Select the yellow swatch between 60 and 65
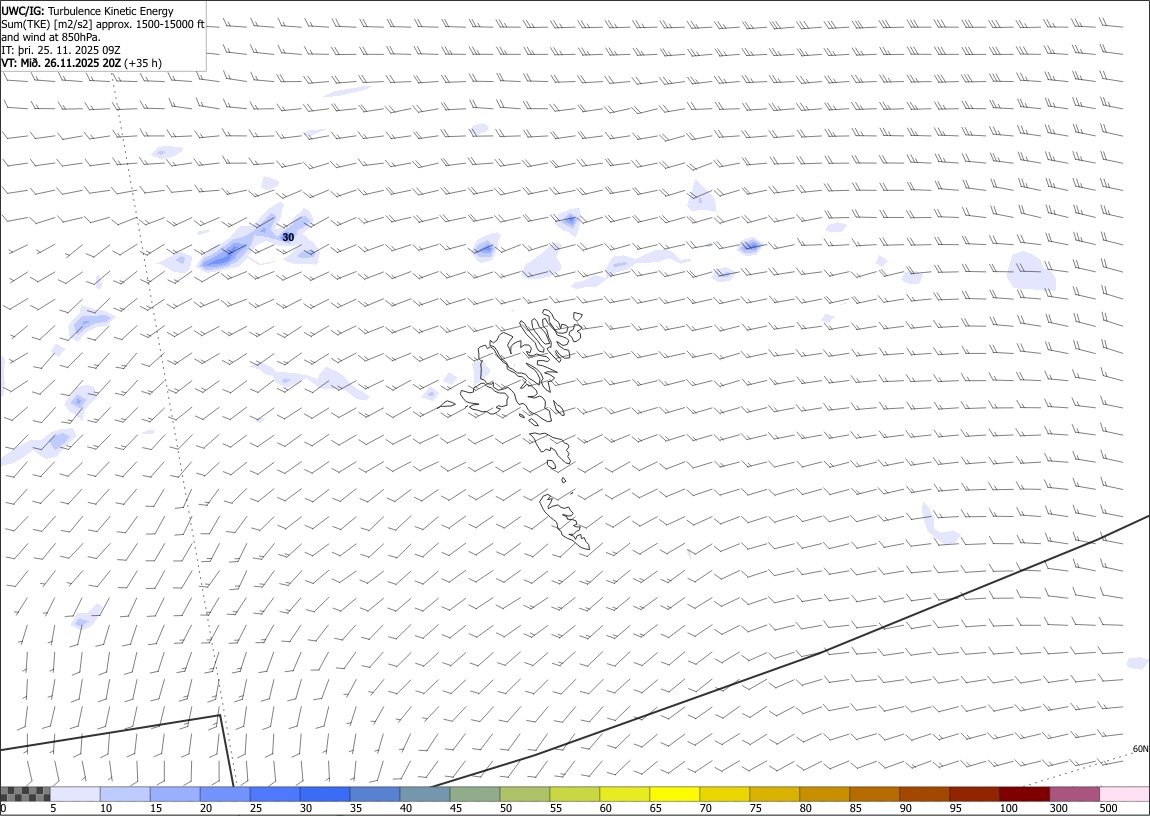 tap(624, 794)
